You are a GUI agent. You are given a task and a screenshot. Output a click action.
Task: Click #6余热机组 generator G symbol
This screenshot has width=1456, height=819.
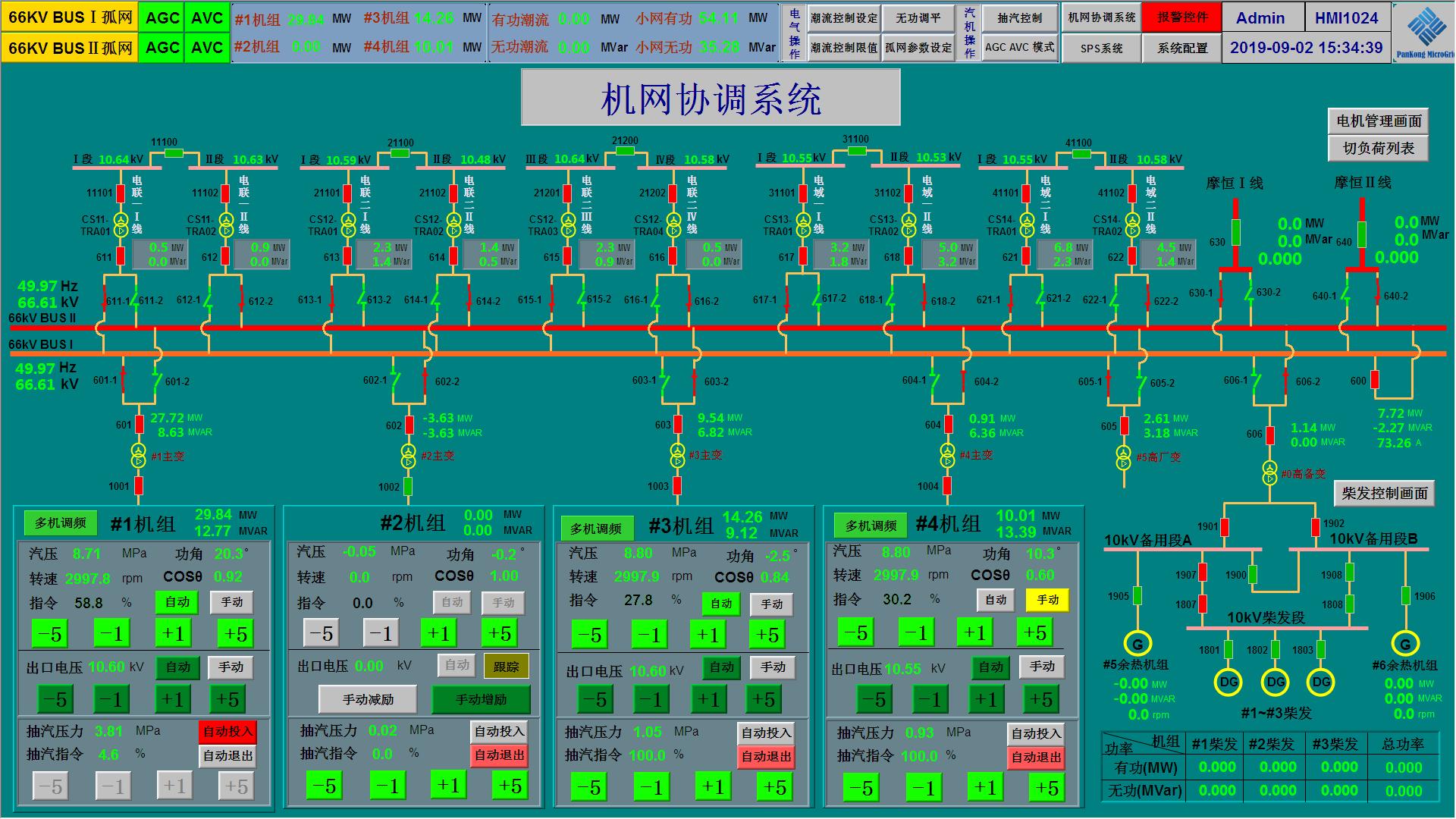(1405, 644)
